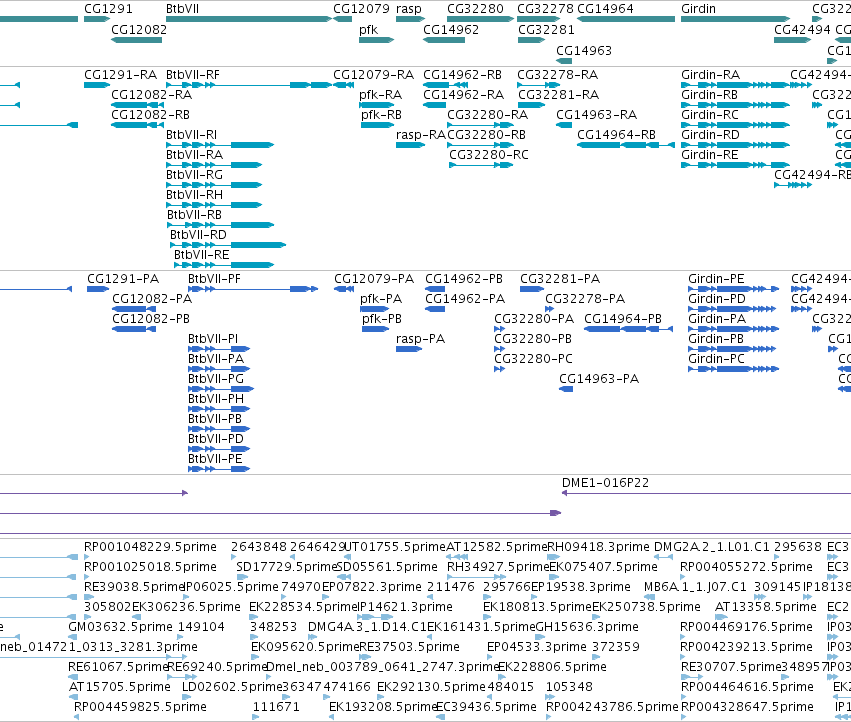Image resolution: width=851 pixels, height=722 pixels.
Task: Click the BtbVII-PG protein feature
Action: point(221,389)
